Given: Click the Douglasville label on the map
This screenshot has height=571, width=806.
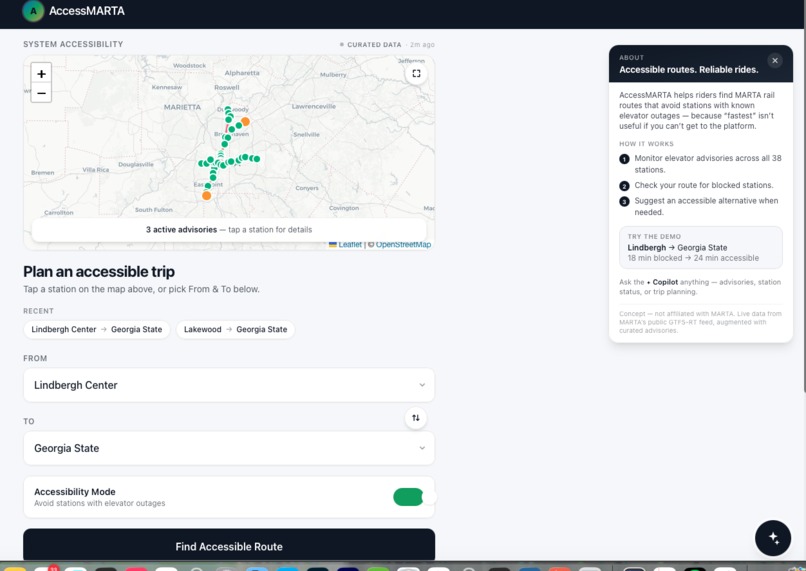Looking at the screenshot, I should click(136, 164).
